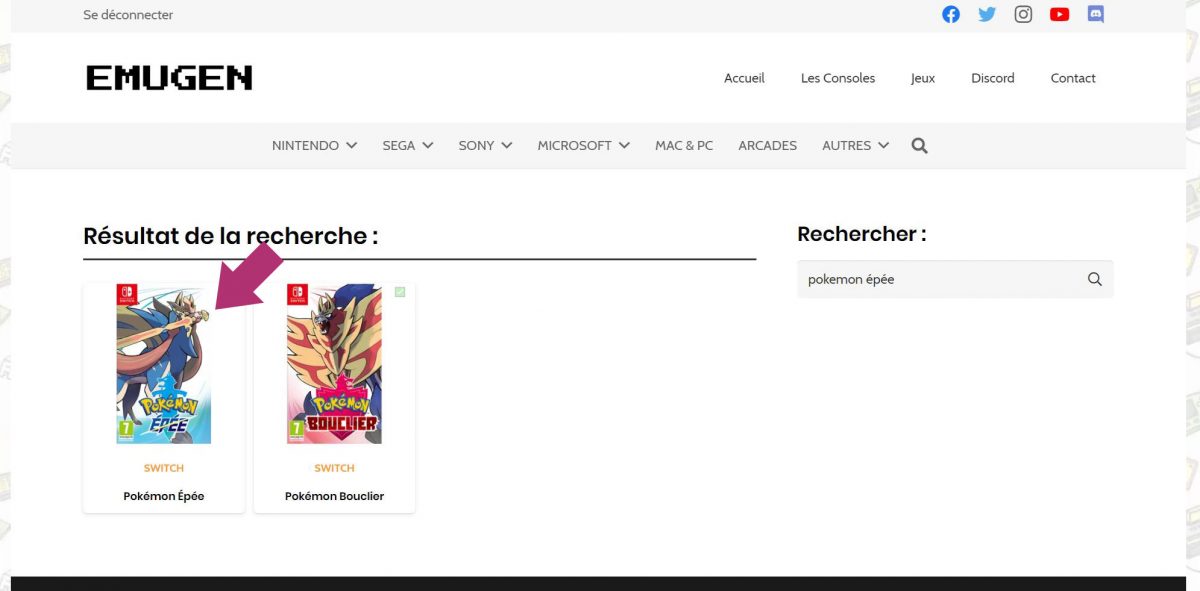This screenshot has height=591, width=1200.
Task: Click the Pokémon Bouclier cover image
Action: point(334,364)
